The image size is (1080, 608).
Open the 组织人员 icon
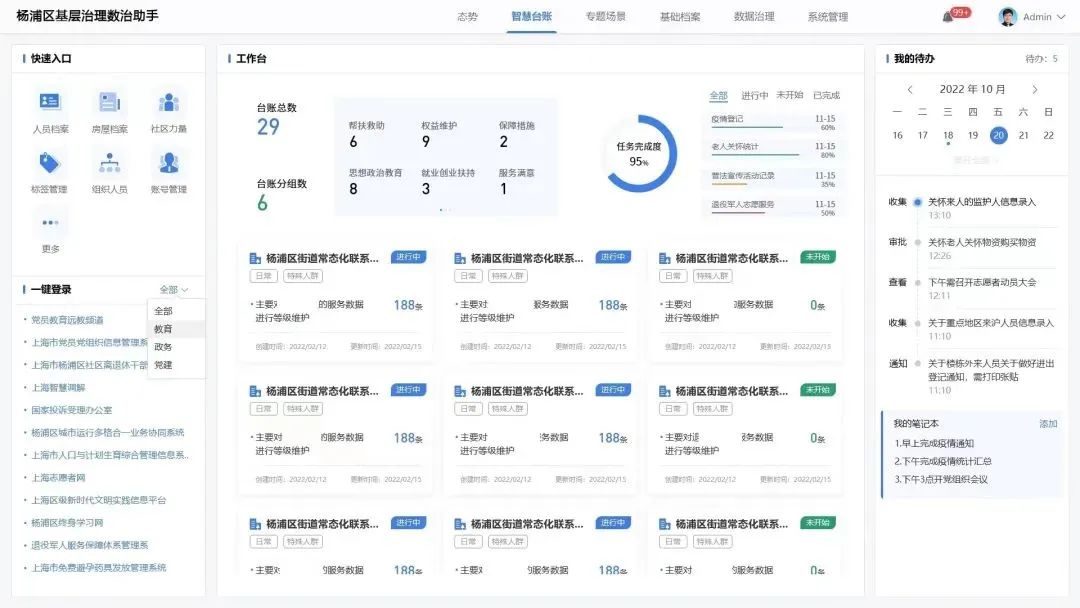[109, 163]
